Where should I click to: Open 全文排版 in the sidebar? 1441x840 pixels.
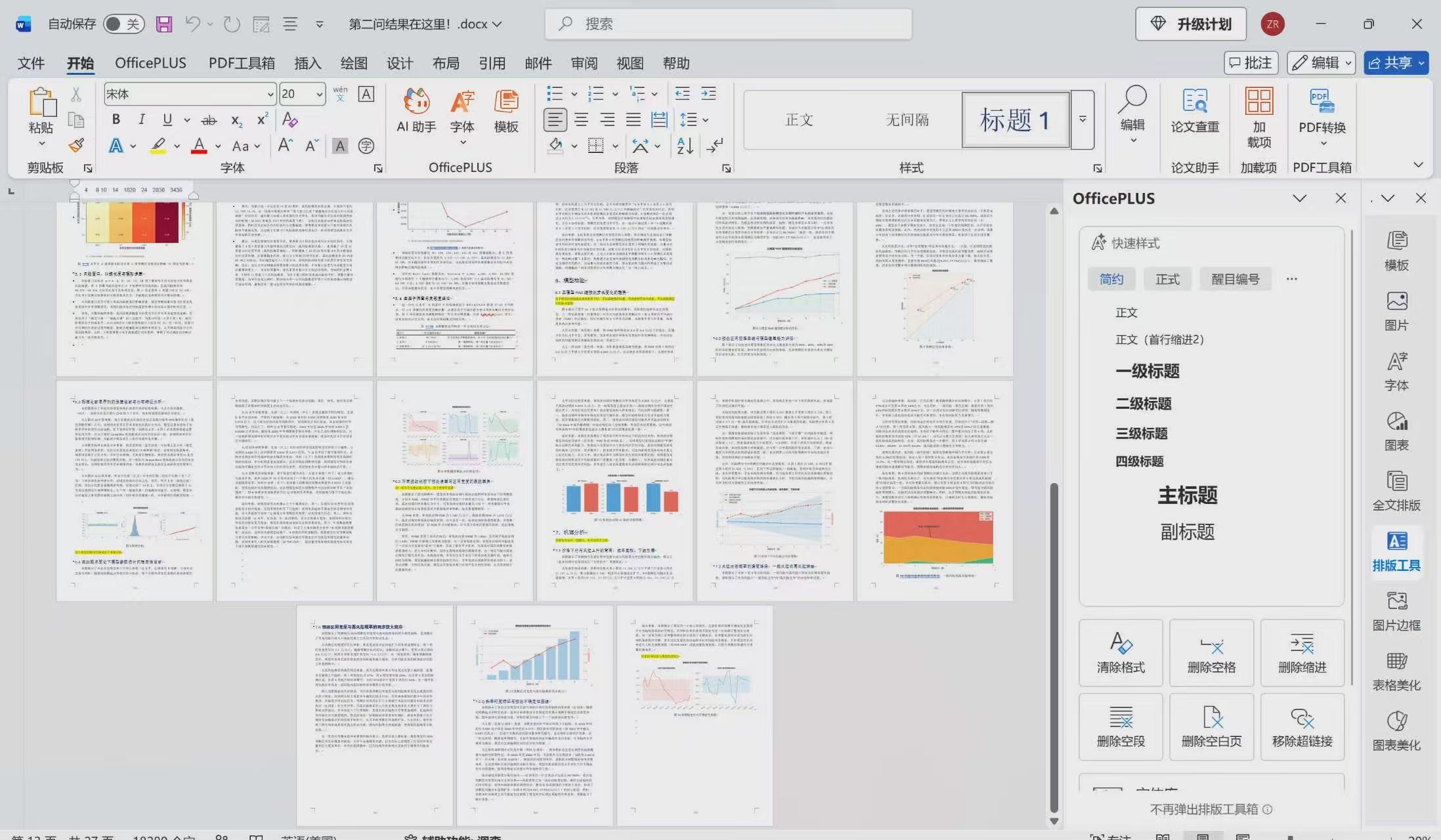[x=1396, y=491]
